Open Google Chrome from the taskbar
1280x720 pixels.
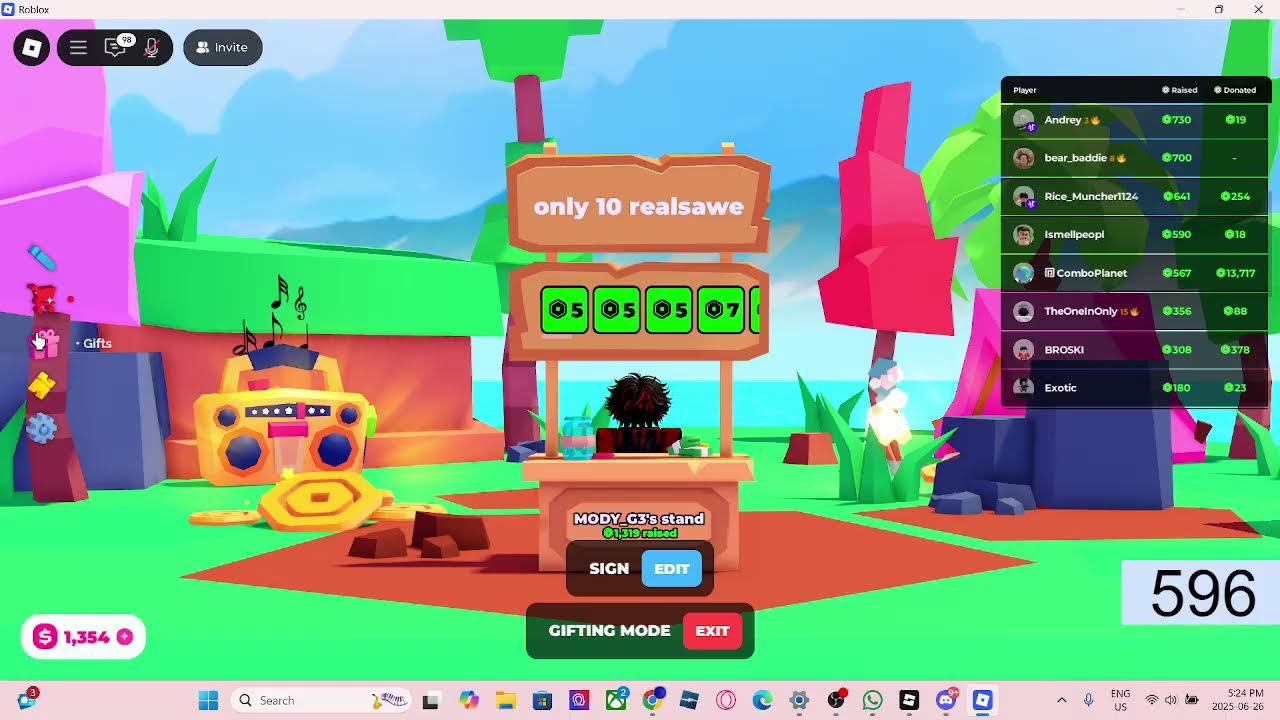(x=652, y=700)
